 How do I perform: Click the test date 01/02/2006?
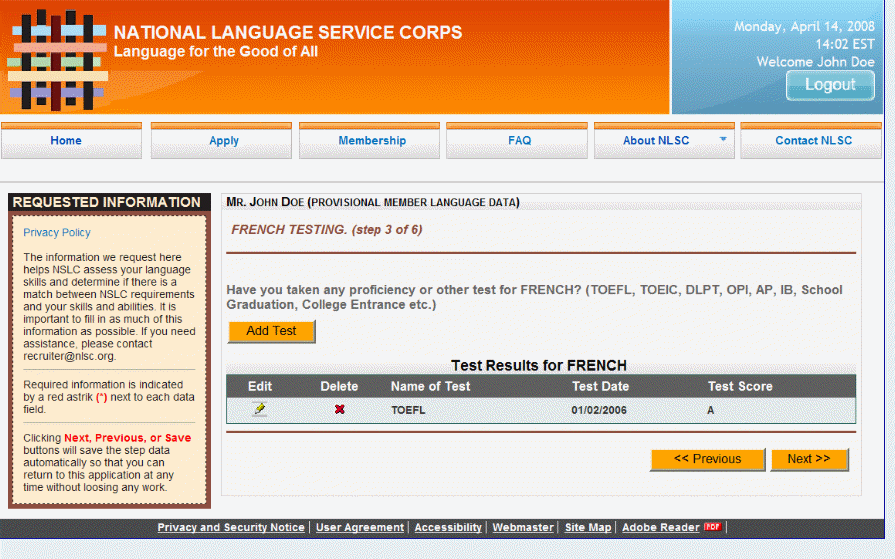pos(599,410)
